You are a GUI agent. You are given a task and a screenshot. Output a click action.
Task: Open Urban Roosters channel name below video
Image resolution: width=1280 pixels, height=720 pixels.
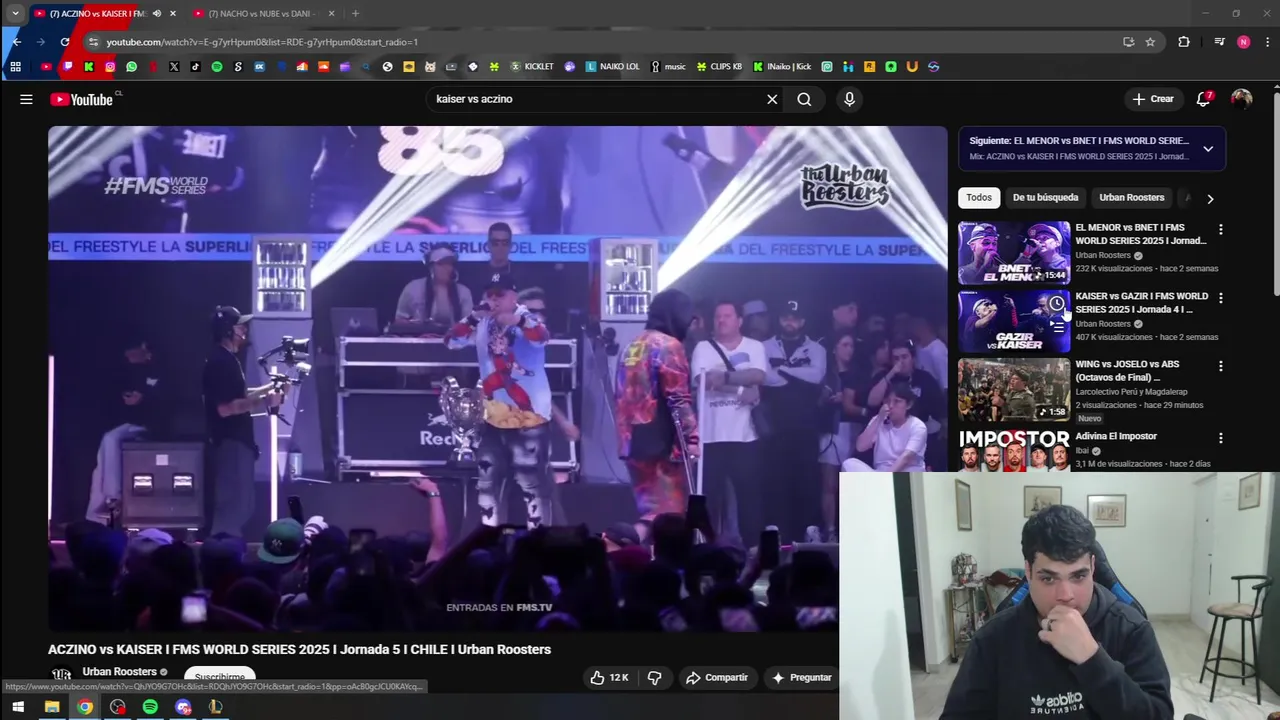click(x=119, y=672)
